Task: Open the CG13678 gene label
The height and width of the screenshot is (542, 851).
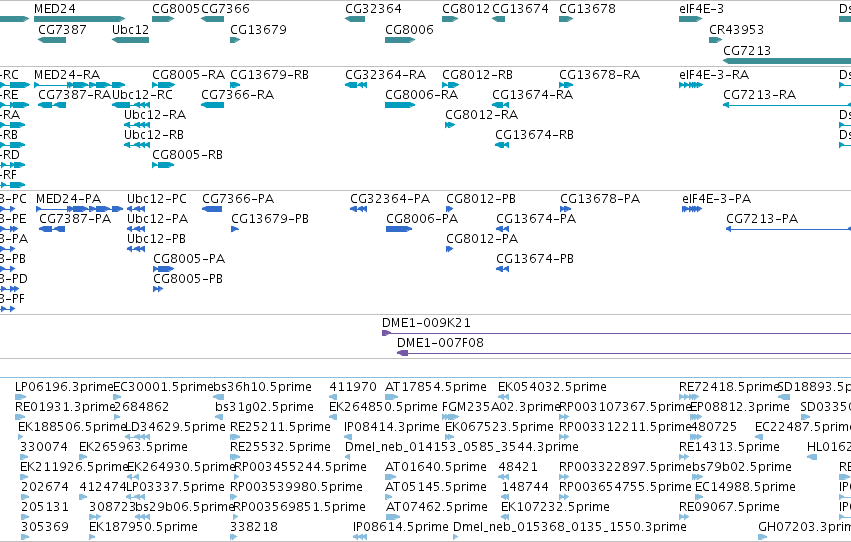Action: coord(587,9)
